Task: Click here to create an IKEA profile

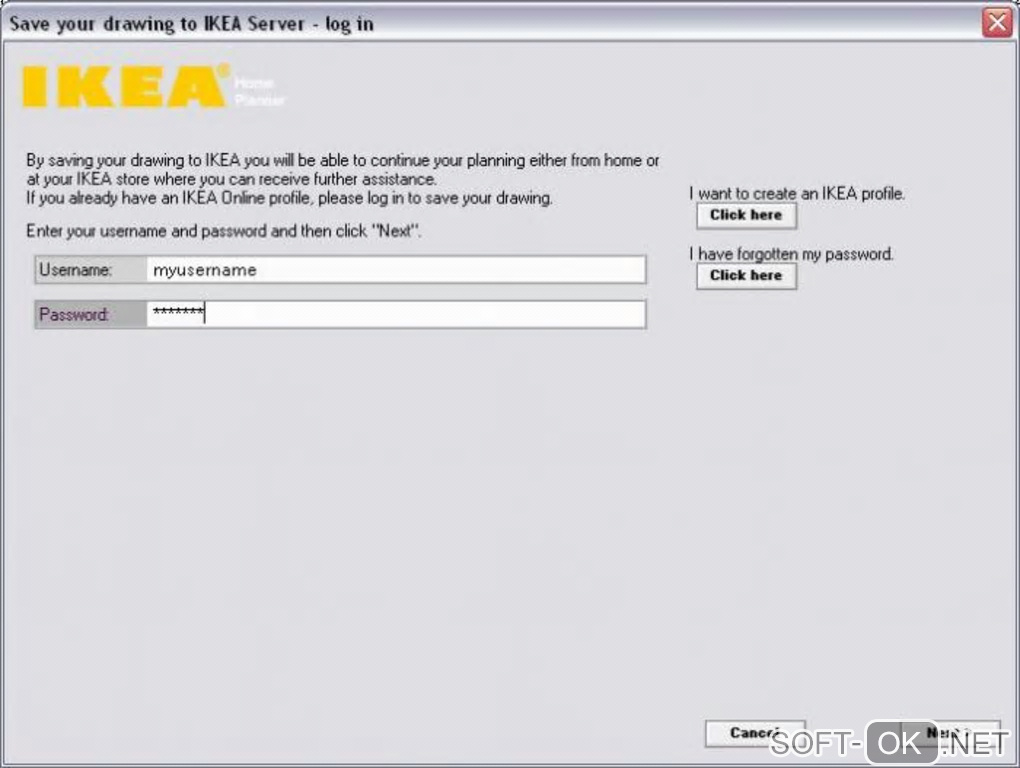Action: pos(746,215)
